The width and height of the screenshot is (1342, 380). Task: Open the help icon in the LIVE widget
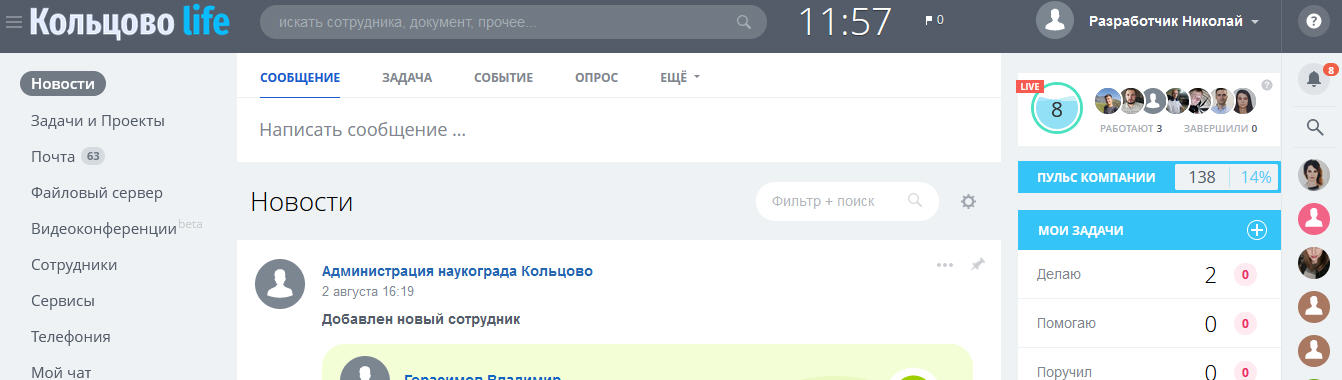1267,86
